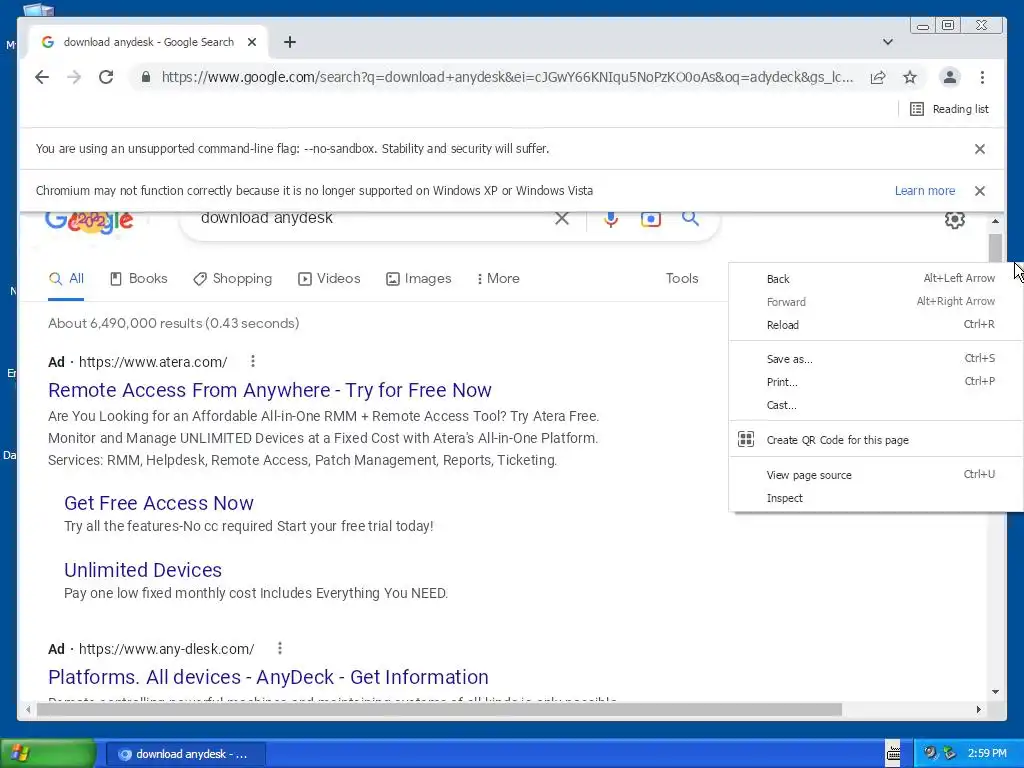Image resolution: width=1024 pixels, height=768 pixels.
Task: Search by image with the camera icon
Action: (x=650, y=219)
